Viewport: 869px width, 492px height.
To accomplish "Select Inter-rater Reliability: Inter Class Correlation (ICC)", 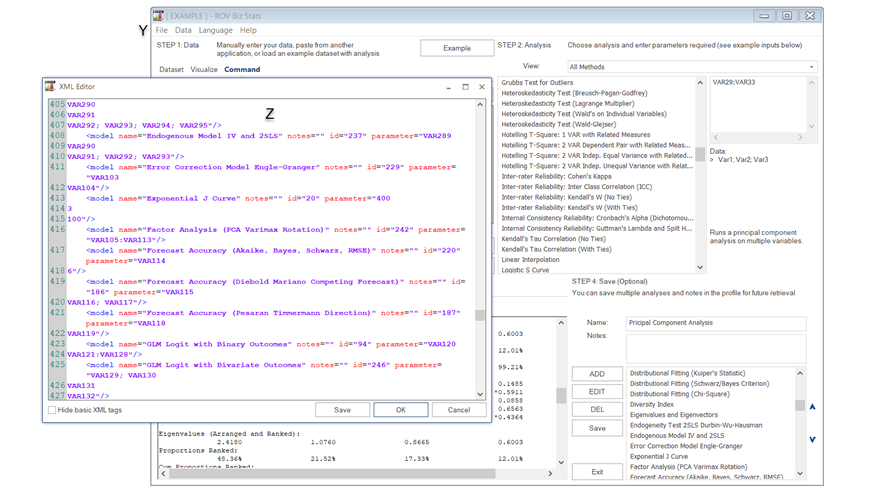I will [576, 187].
